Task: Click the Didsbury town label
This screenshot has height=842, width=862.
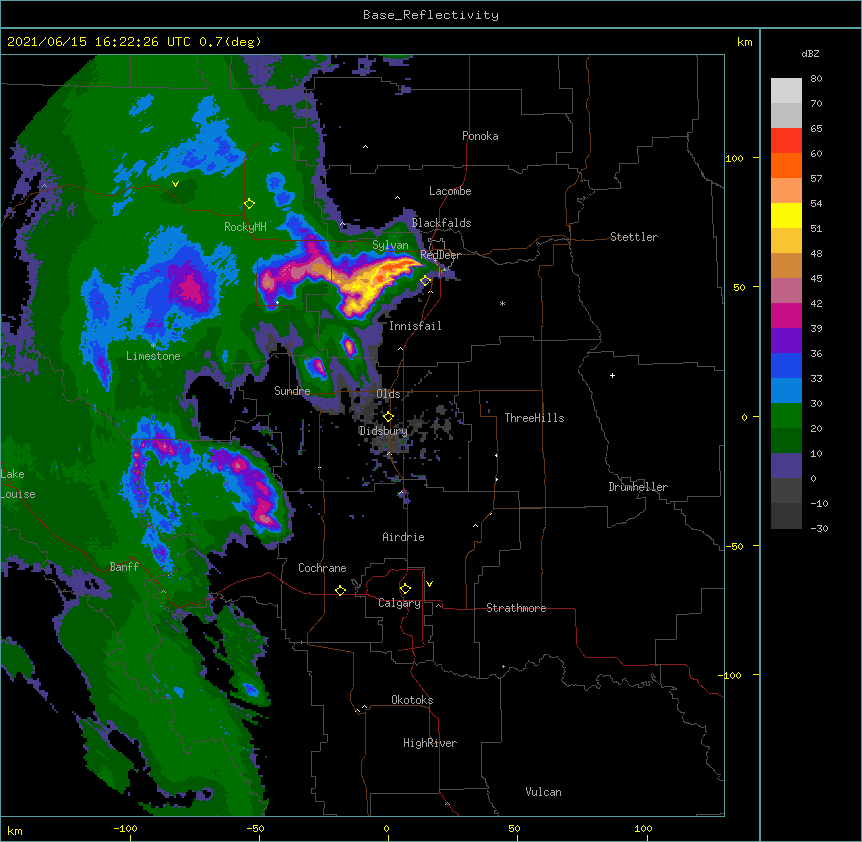Action: tap(383, 431)
